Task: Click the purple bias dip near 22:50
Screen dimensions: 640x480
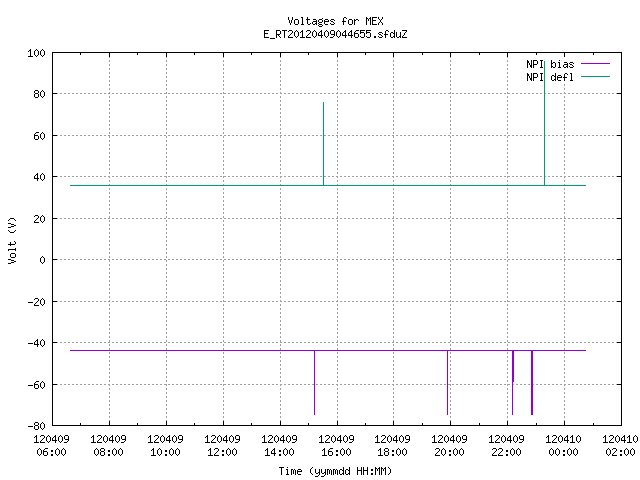Action: (532, 382)
